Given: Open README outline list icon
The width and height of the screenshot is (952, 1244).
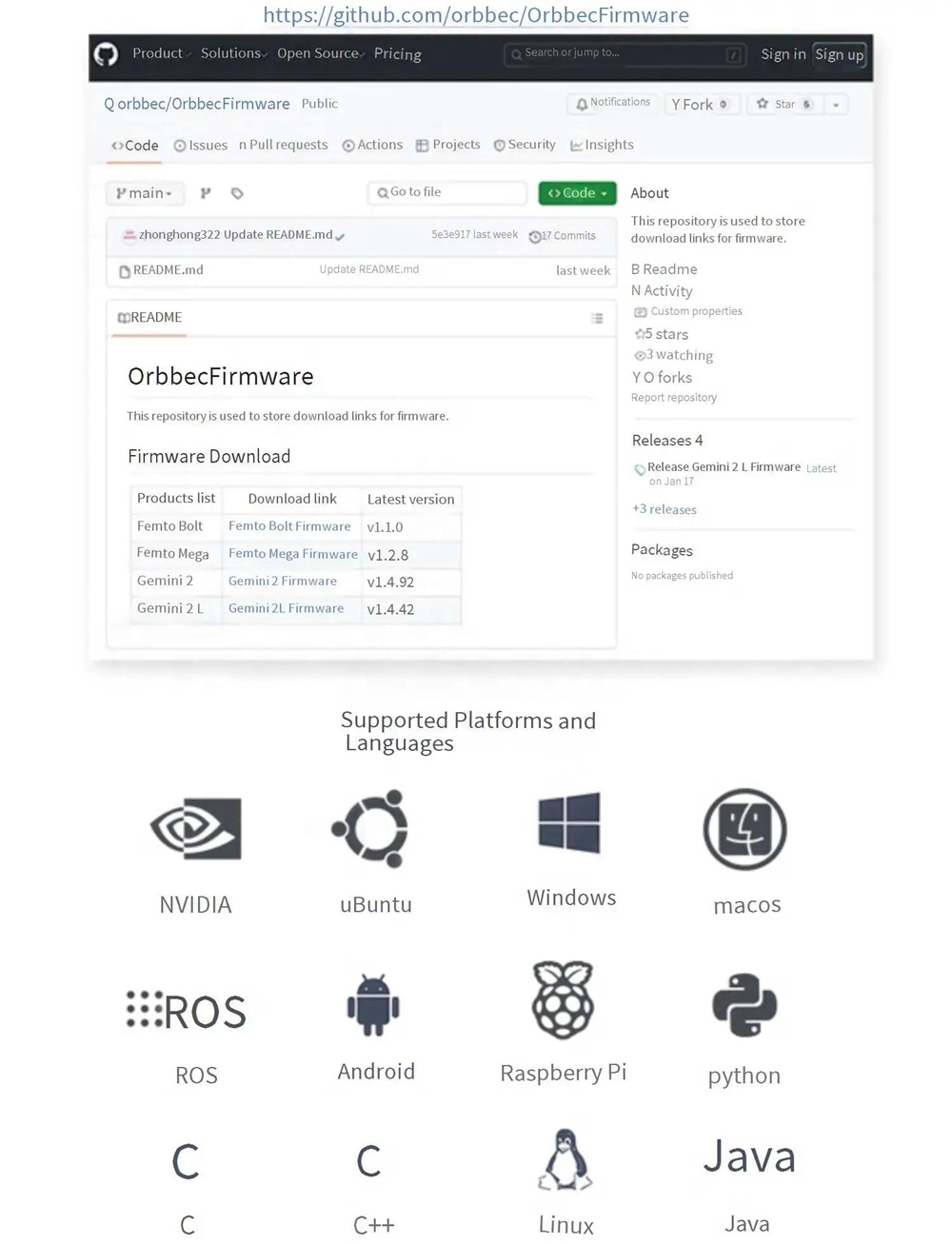Looking at the screenshot, I should point(597,318).
